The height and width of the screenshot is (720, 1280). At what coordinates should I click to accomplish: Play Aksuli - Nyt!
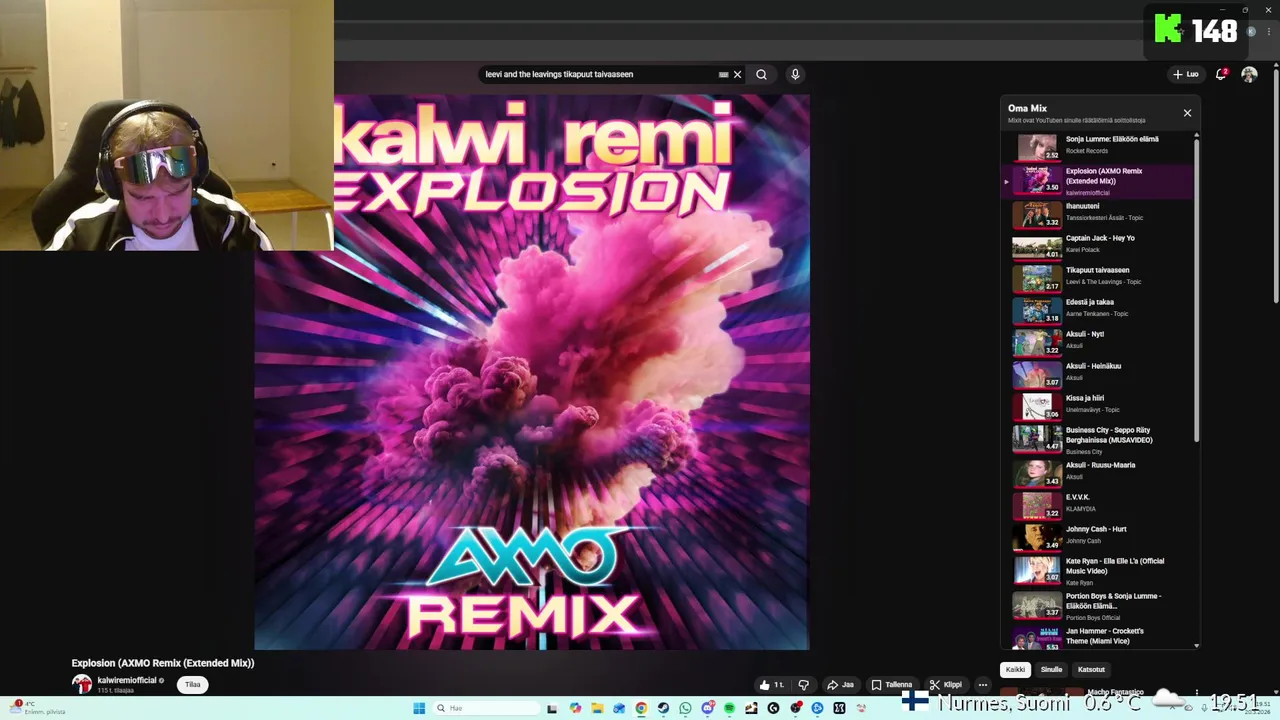(1097, 341)
